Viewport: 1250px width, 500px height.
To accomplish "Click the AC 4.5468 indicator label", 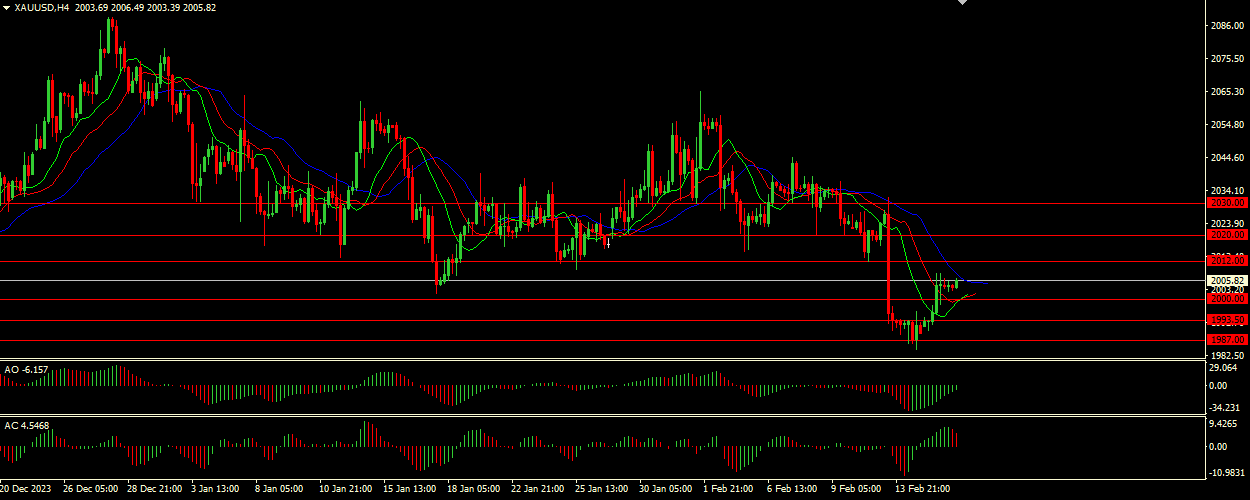I will 27,426.
